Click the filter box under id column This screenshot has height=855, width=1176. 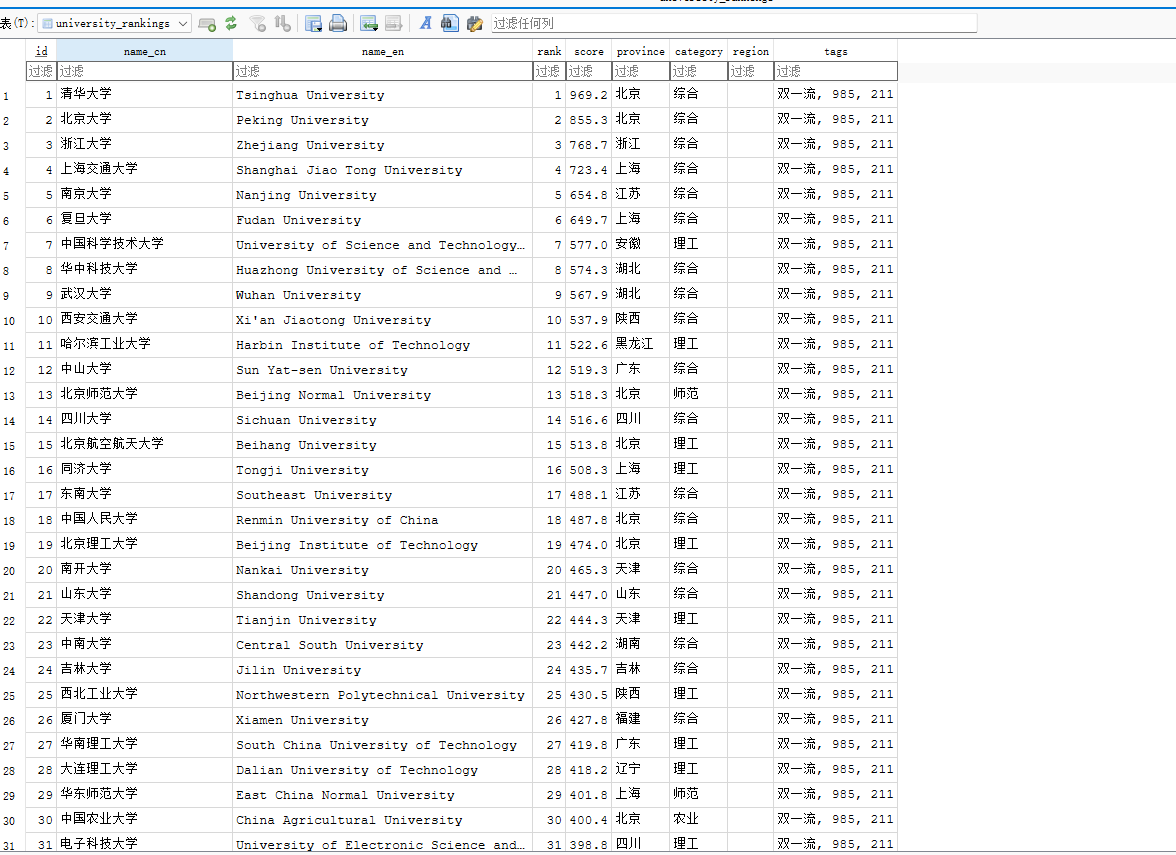pyautogui.click(x=41, y=71)
